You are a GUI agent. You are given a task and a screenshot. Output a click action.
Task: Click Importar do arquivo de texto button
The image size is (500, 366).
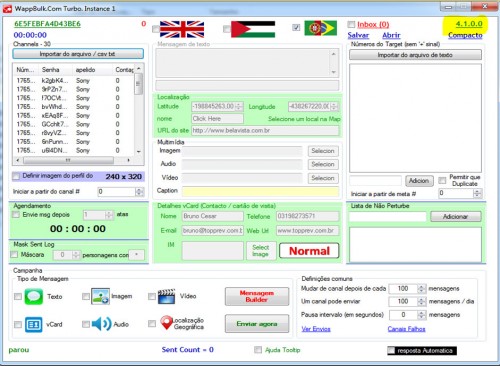415,55
